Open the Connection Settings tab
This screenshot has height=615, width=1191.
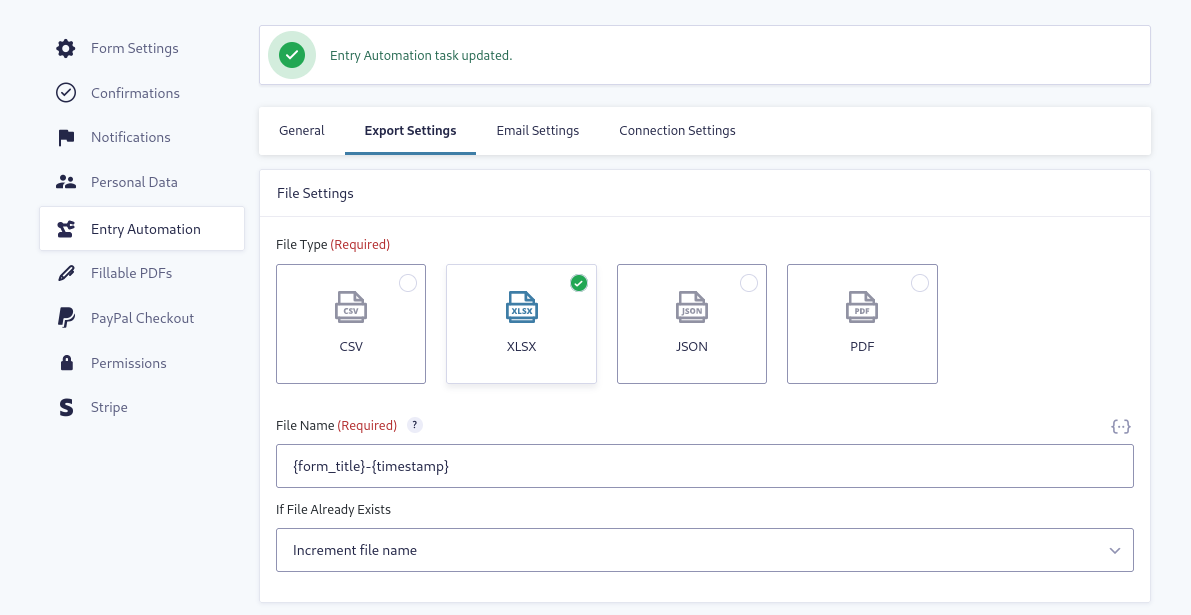point(677,130)
